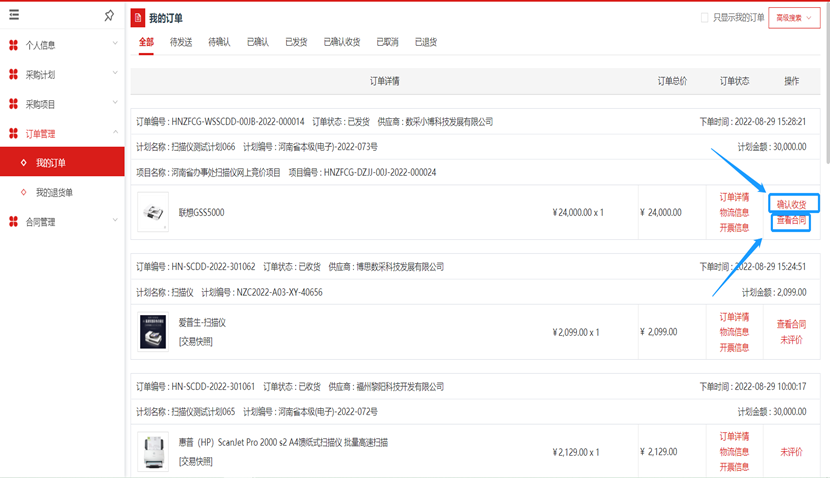The height and width of the screenshot is (478, 830).
Task: View 物流信息 for 联想GSS5000 order
Action: coord(734,212)
